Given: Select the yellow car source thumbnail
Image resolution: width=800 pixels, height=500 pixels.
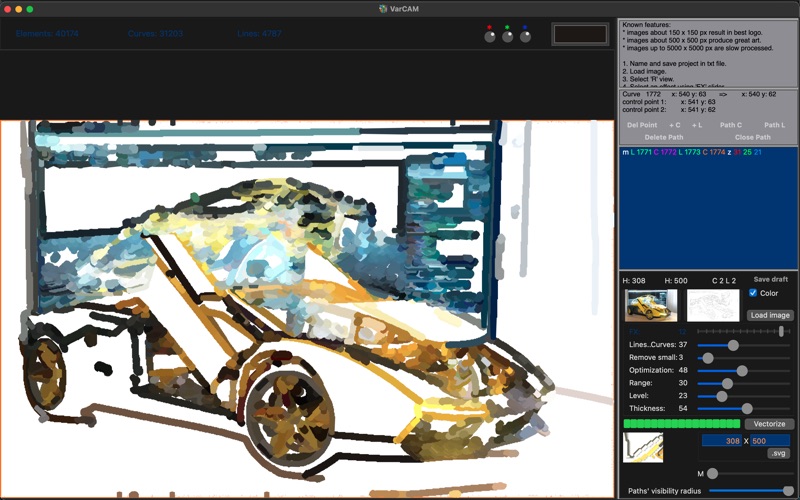Looking at the screenshot, I should point(651,305).
